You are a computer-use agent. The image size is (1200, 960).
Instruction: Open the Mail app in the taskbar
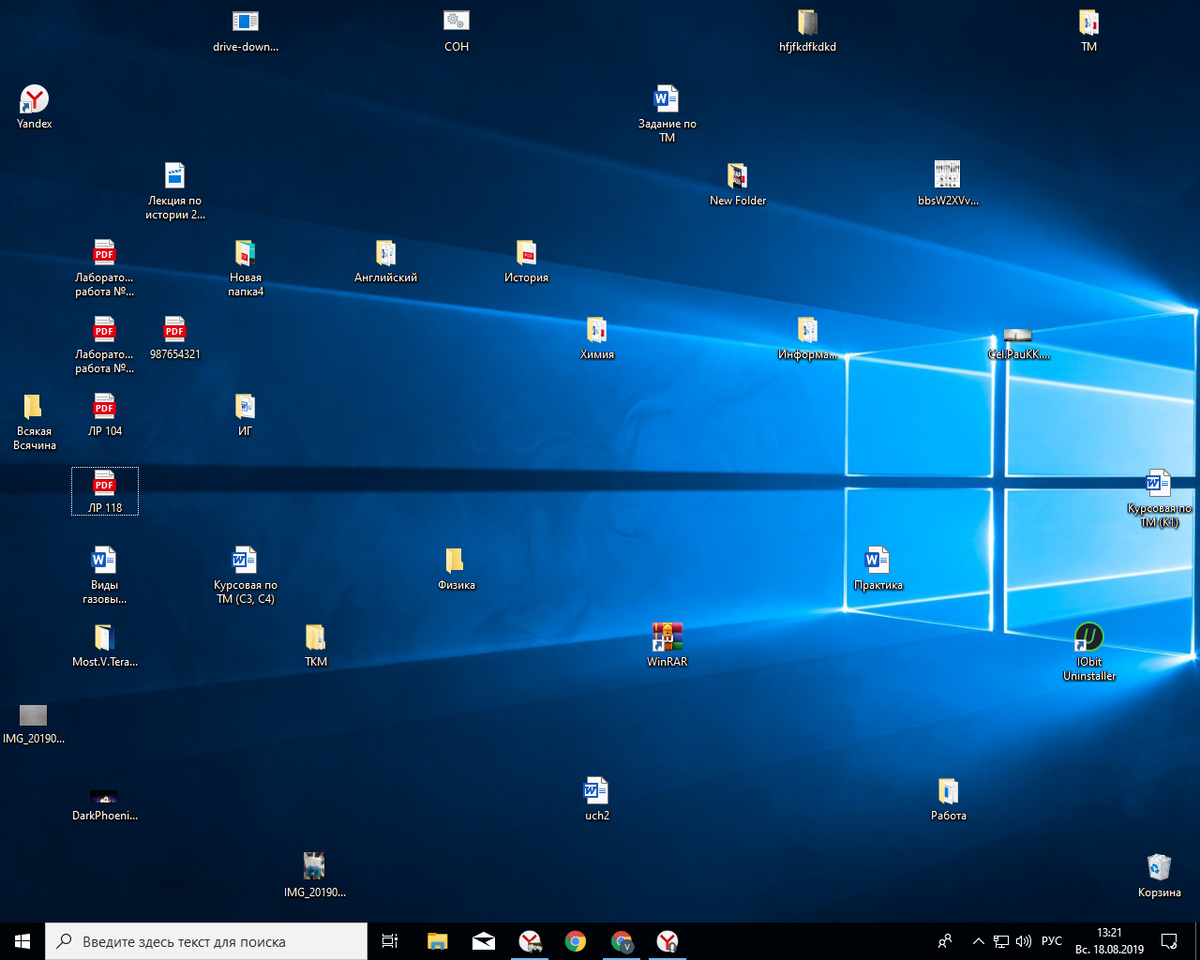tap(483, 941)
